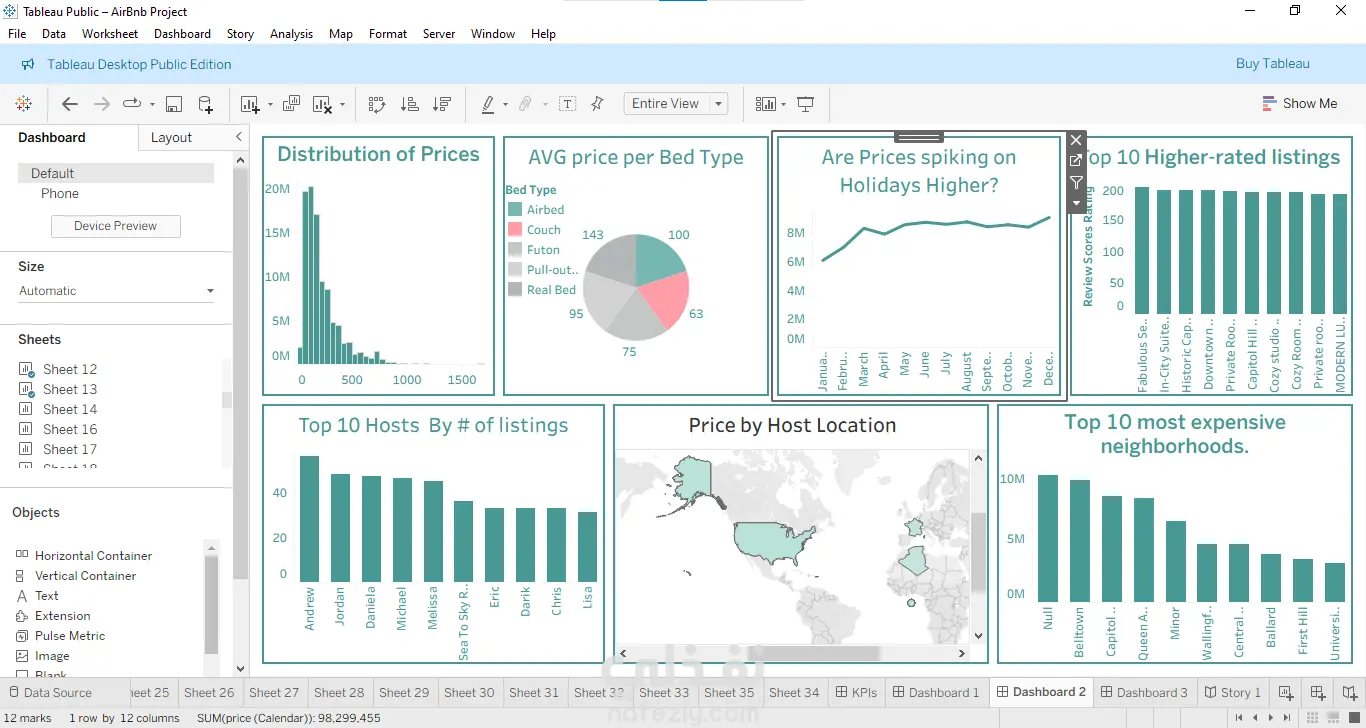Viewport: 1366px width, 728px height.
Task: Click the Real Bed color legend swatch
Action: point(515,290)
